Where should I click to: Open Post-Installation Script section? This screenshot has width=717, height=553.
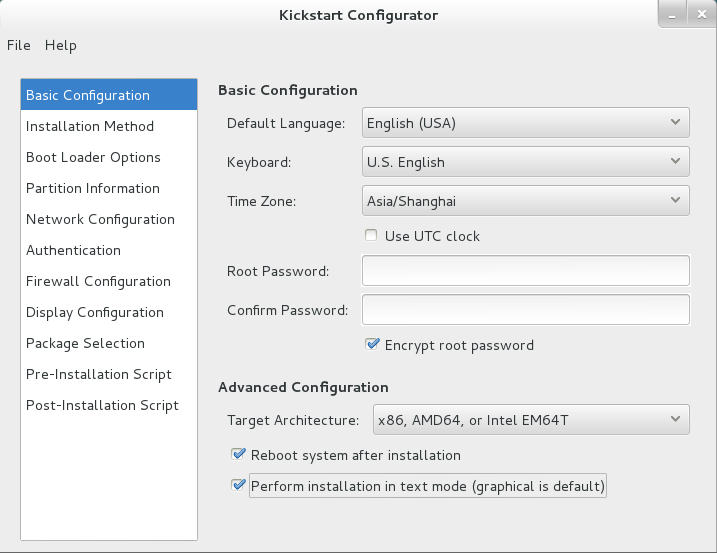click(102, 405)
